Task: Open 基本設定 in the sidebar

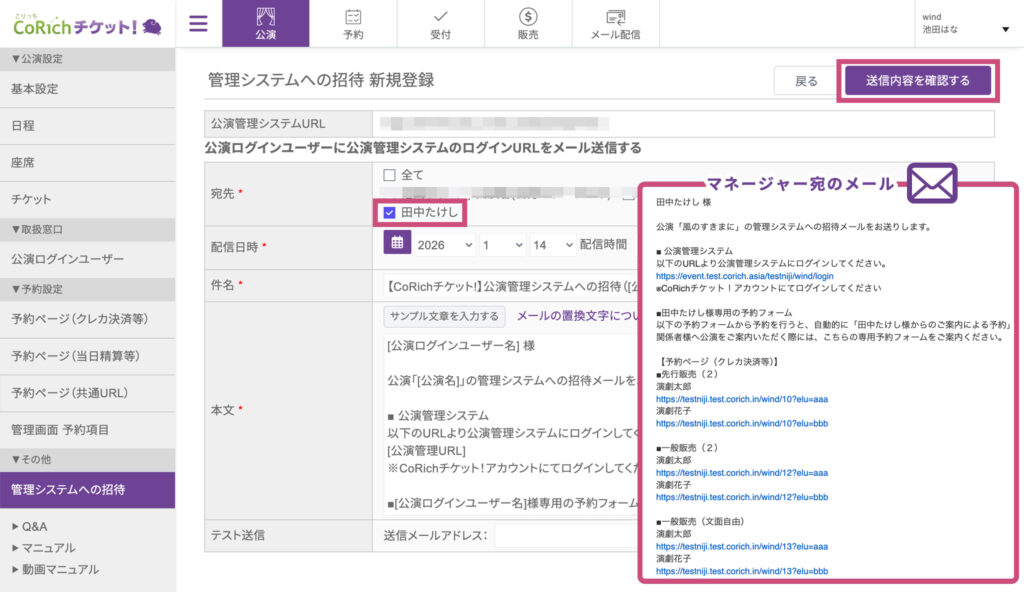Action: [x=35, y=89]
